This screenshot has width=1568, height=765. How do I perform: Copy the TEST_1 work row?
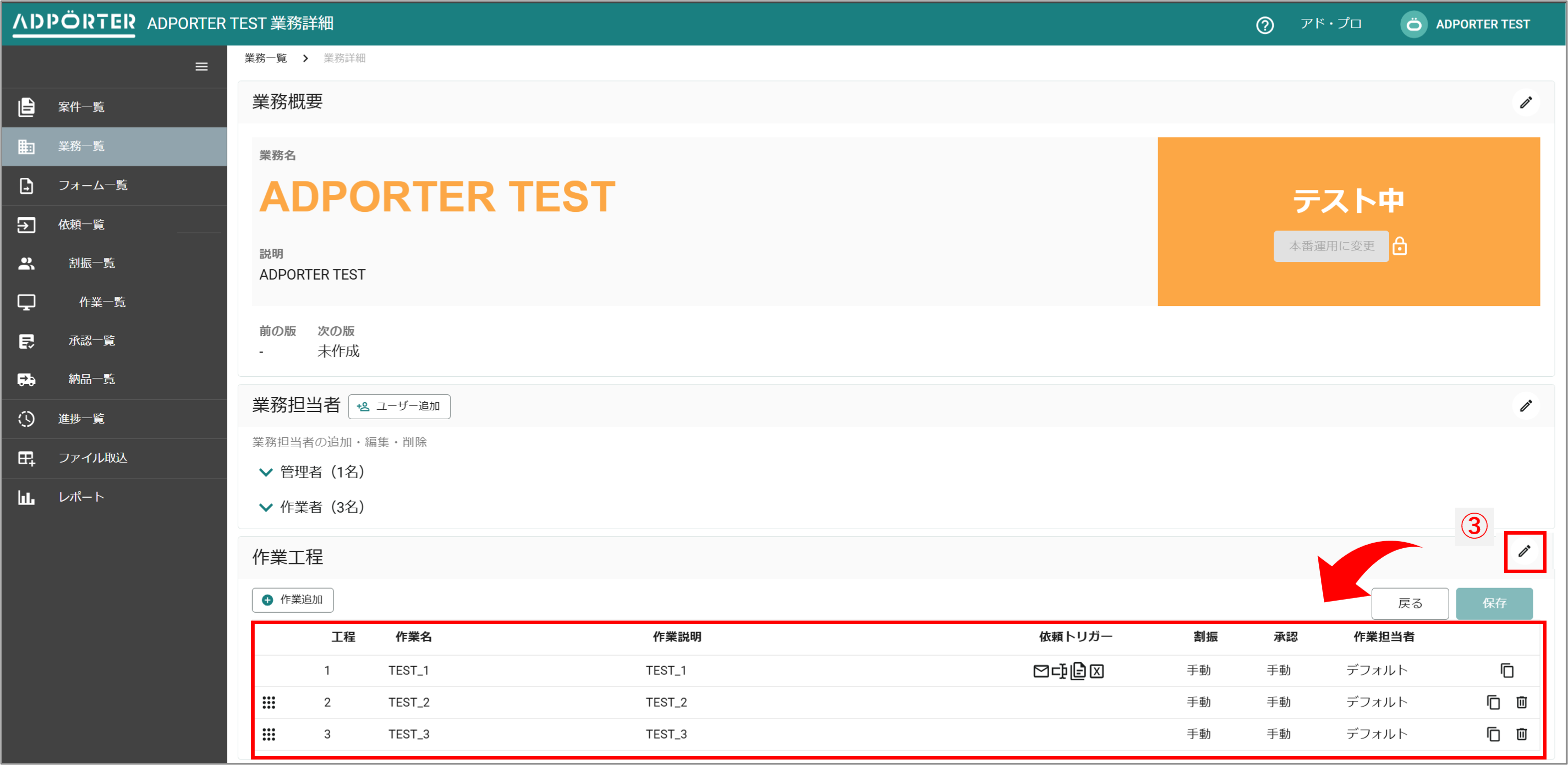[x=1507, y=671]
